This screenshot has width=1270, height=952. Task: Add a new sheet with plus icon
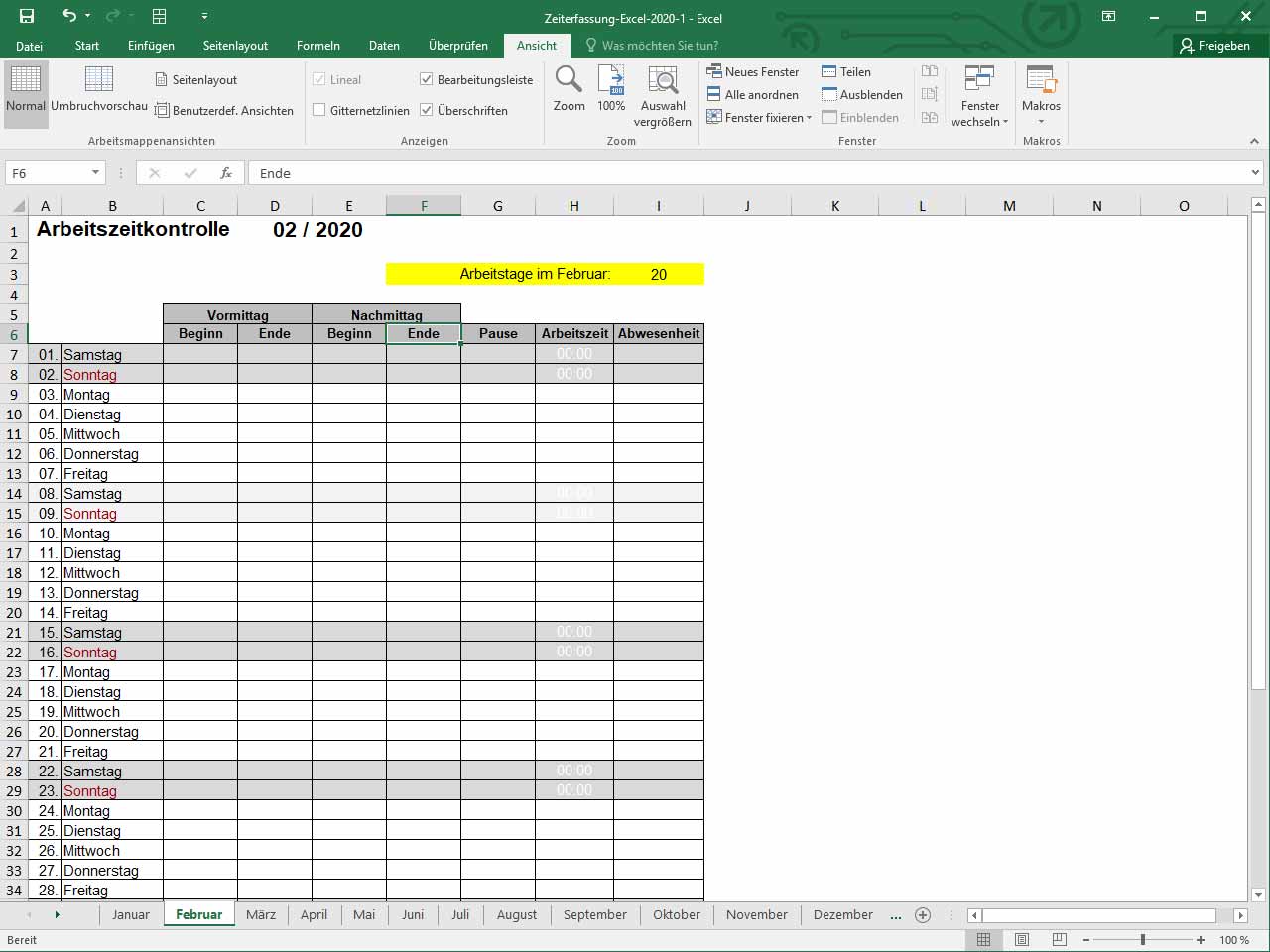923,914
